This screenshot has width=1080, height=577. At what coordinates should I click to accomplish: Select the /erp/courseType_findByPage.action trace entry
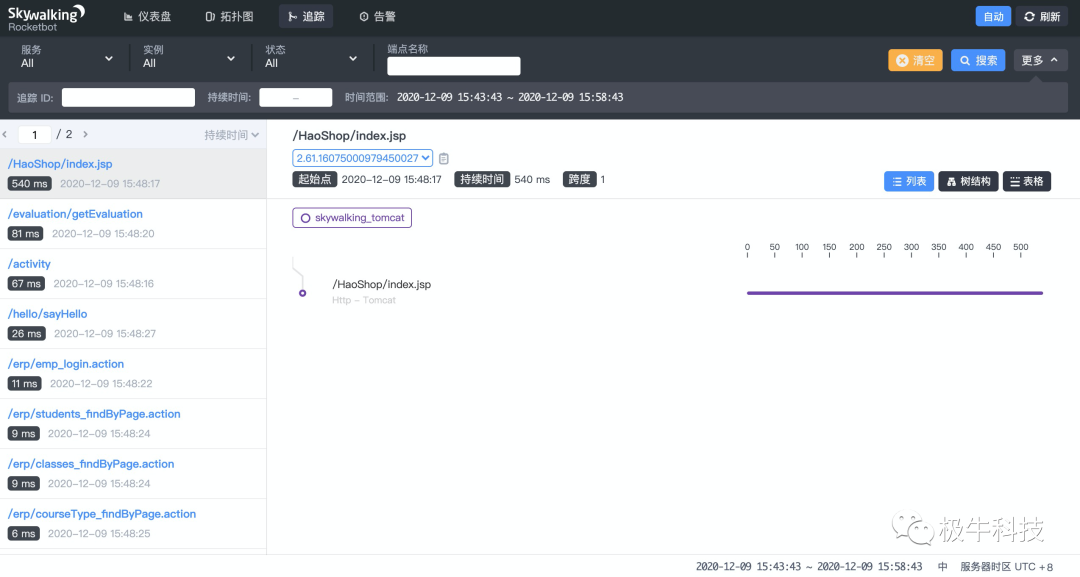click(x=133, y=524)
